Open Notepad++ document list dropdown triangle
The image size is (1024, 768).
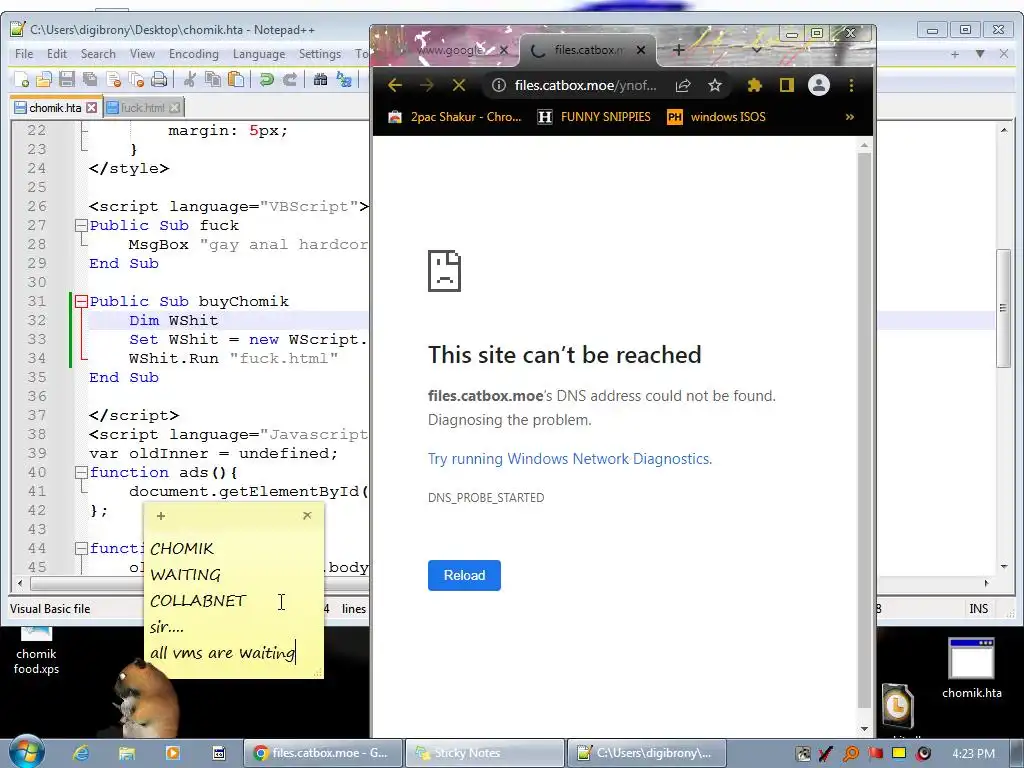click(980, 54)
